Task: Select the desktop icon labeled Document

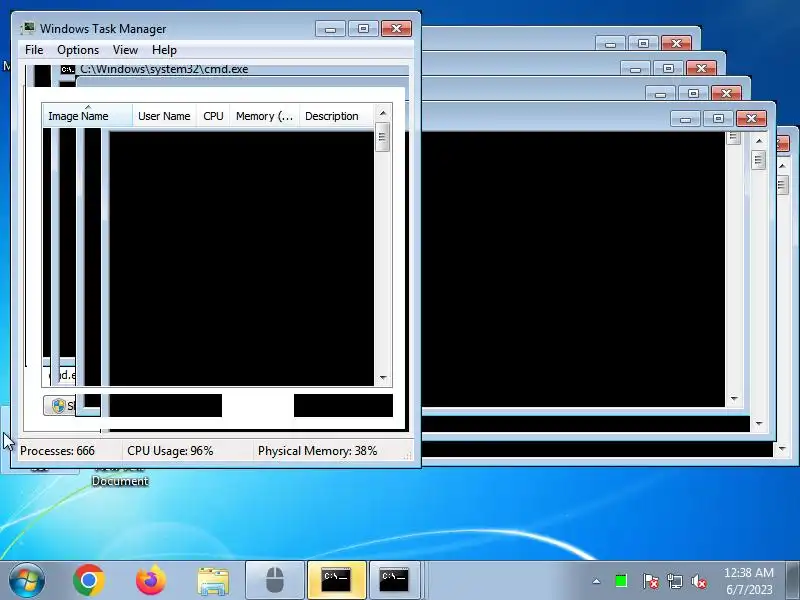Action: coord(120,481)
